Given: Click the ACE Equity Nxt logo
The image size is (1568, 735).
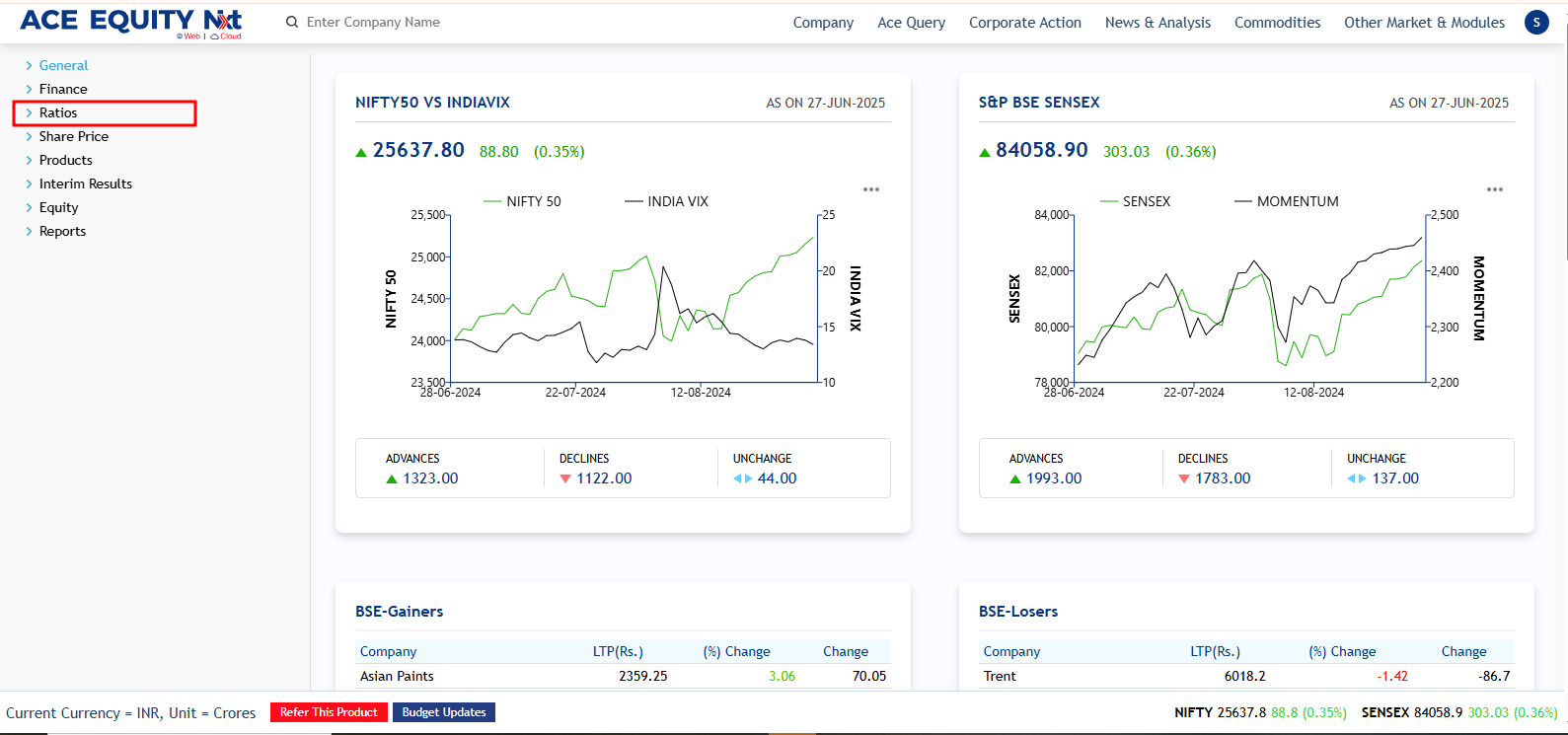Looking at the screenshot, I should (x=131, y=22).
